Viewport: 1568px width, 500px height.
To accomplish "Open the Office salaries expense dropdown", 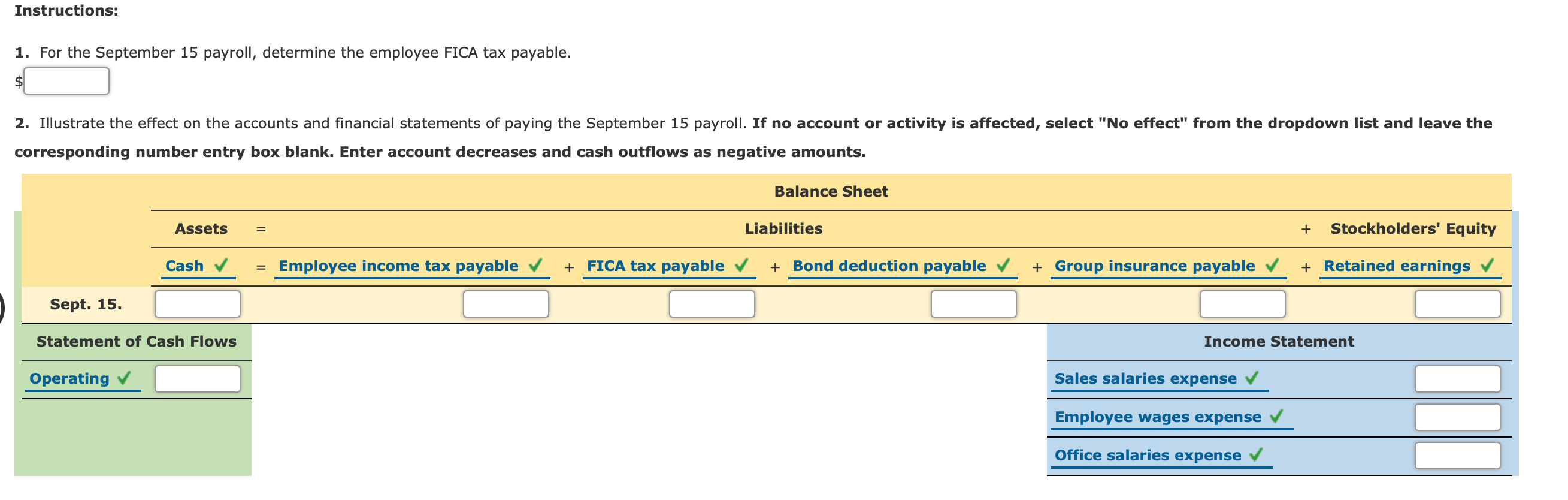I will (1148, 455).
